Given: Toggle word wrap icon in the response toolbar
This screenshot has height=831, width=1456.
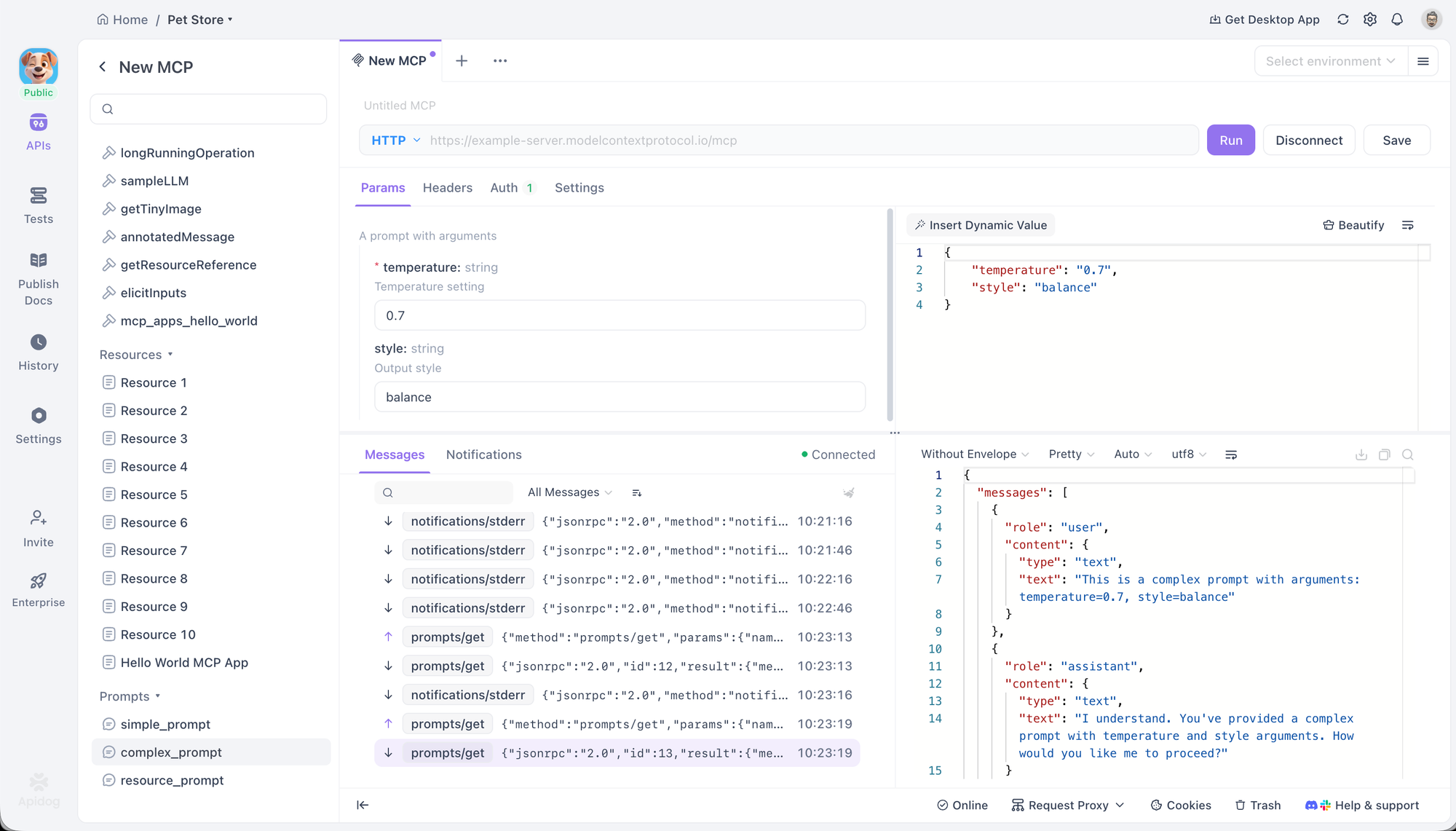Looking at the screenshot, I should click(1231, 454).
